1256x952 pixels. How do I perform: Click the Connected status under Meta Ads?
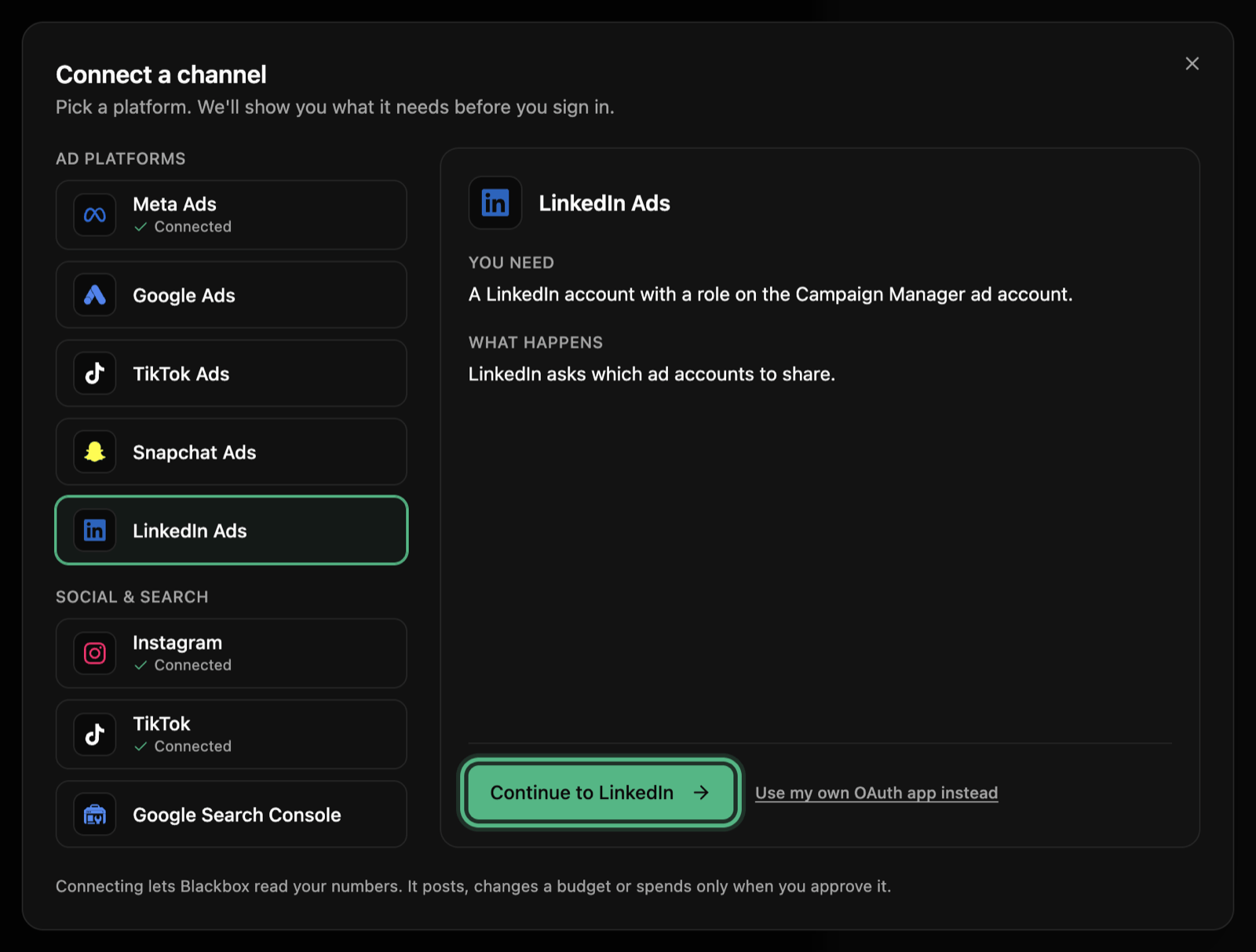193,227
